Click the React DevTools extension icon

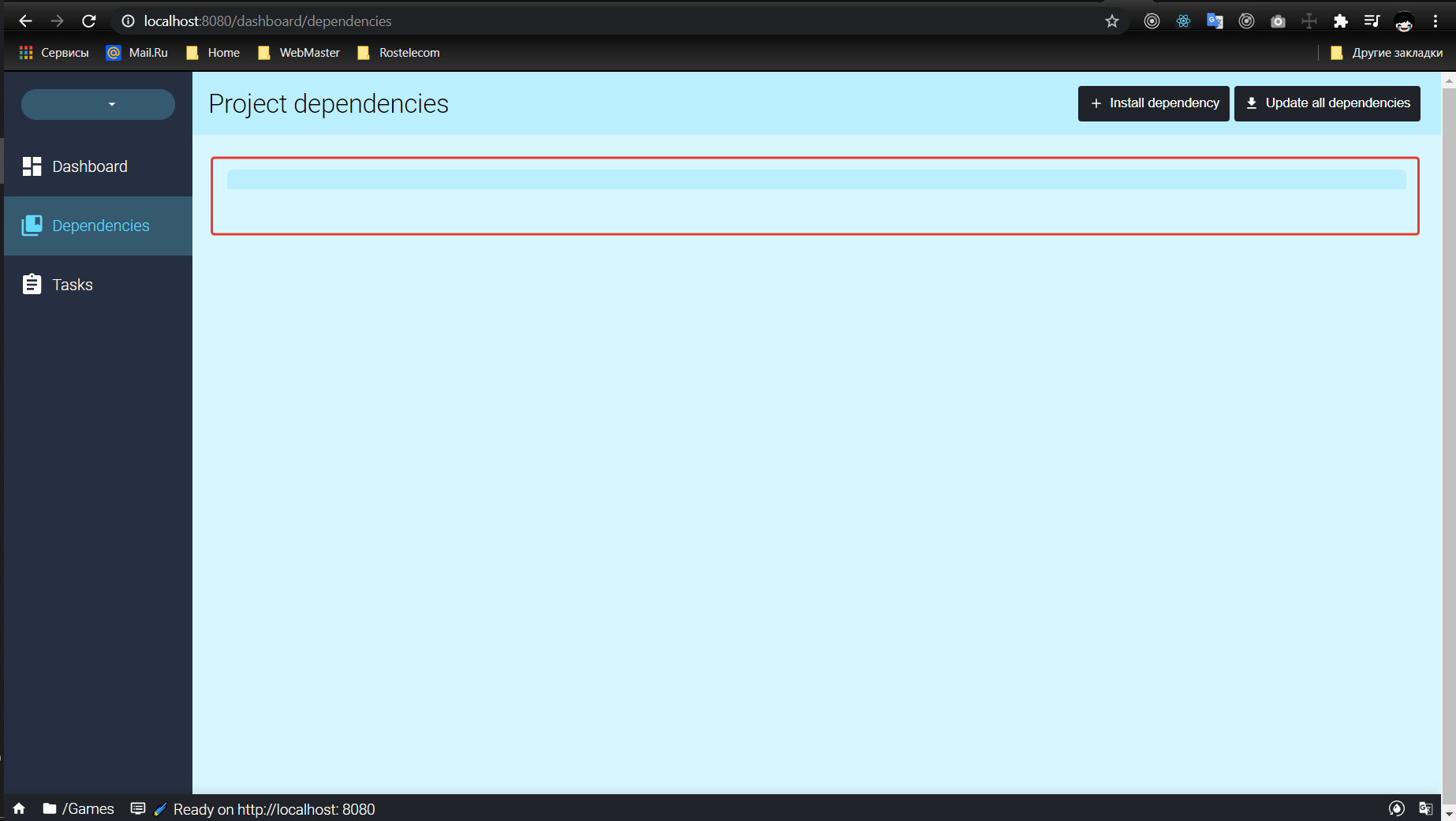(1183, 21)
